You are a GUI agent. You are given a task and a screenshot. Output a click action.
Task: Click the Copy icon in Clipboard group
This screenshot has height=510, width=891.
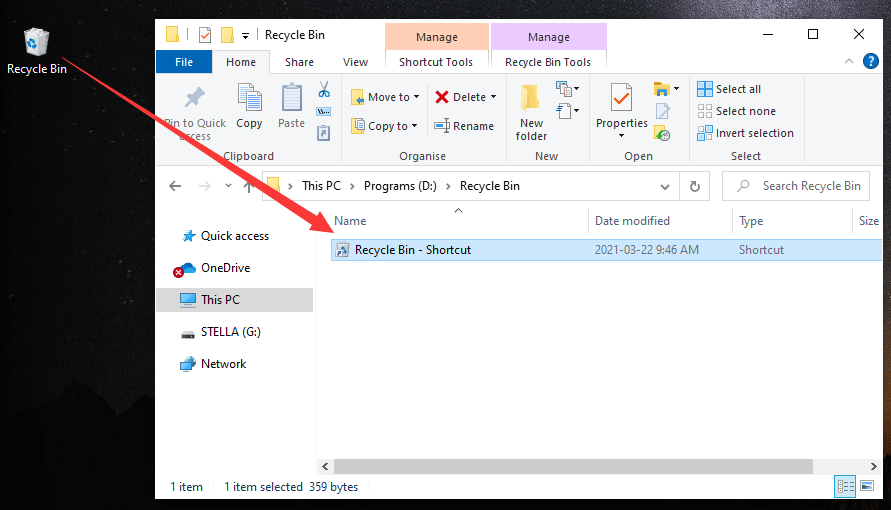tap(249, 97)
